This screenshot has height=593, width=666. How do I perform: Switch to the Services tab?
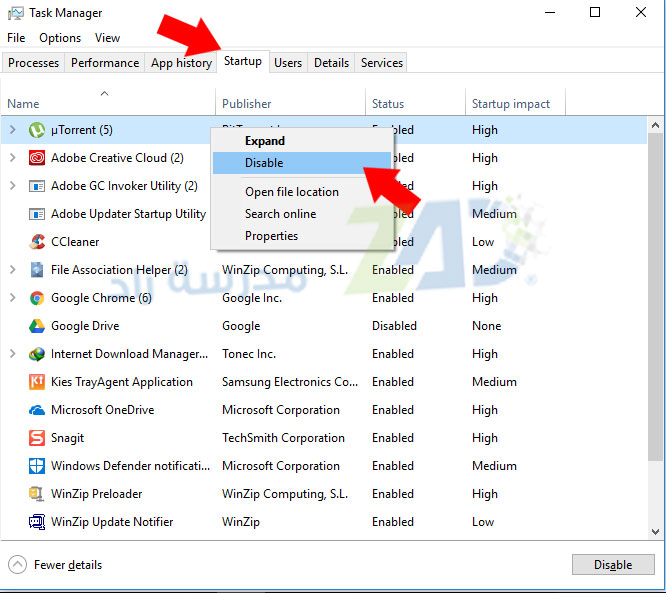click(382, 63)
